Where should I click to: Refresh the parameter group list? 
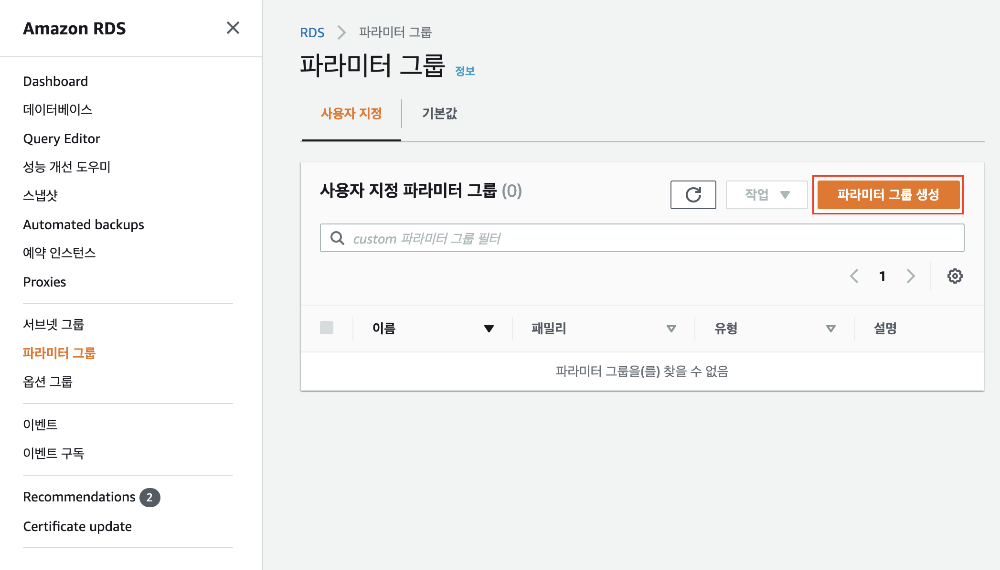tap(693, 194)
